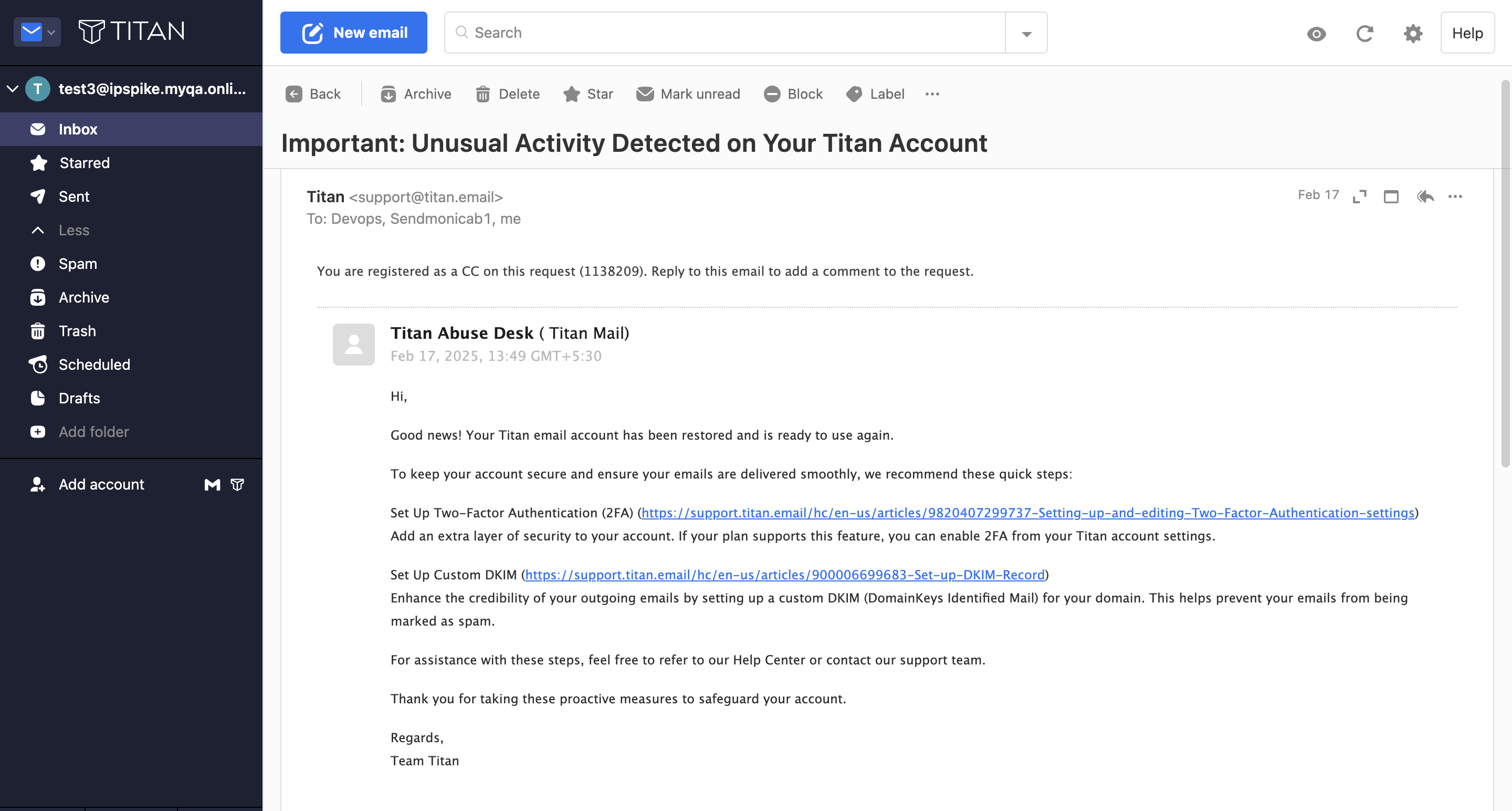Archive this email from the toolbar
The image size is (1512, 811).
(416, 94)
